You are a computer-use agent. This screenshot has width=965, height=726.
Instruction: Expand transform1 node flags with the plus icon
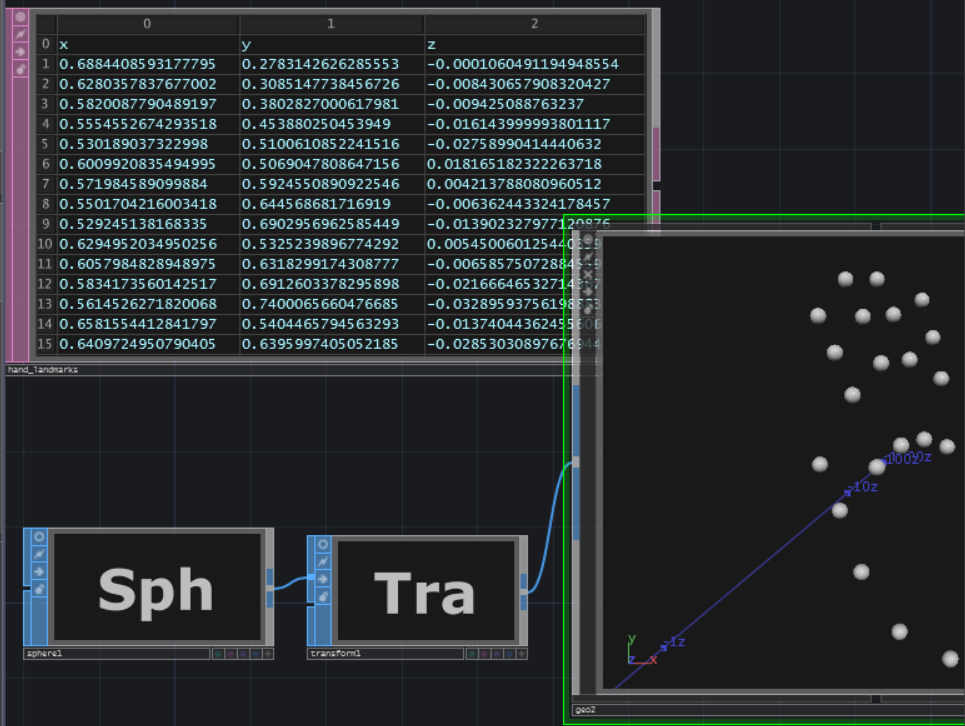pos(521,653)
